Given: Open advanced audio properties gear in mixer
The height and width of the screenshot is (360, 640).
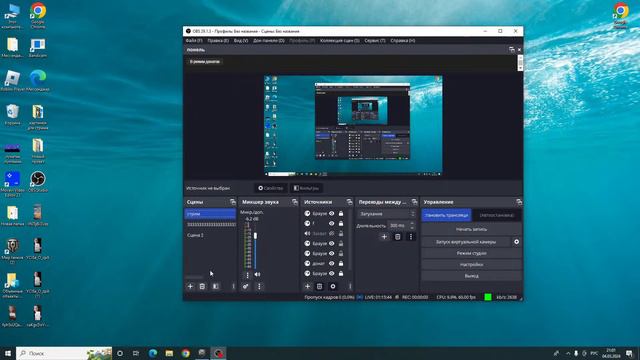Looking at the screenshot, I should pos(245,287).
